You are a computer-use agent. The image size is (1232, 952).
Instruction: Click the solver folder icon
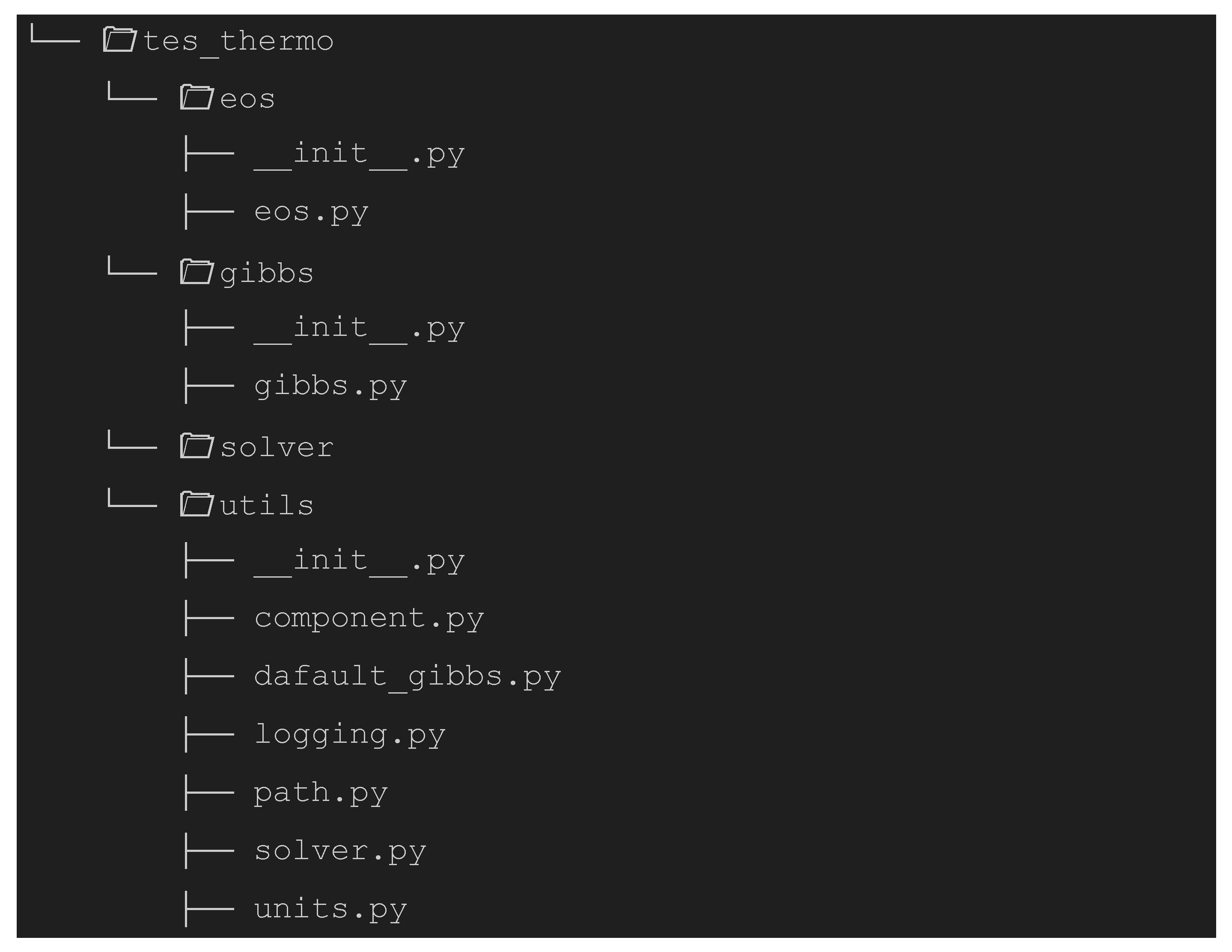coord(196,446)
